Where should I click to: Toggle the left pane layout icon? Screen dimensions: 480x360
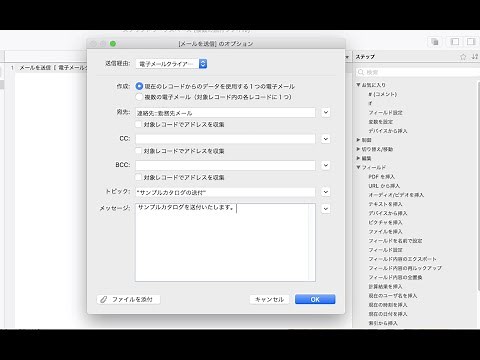coord(455,42)
